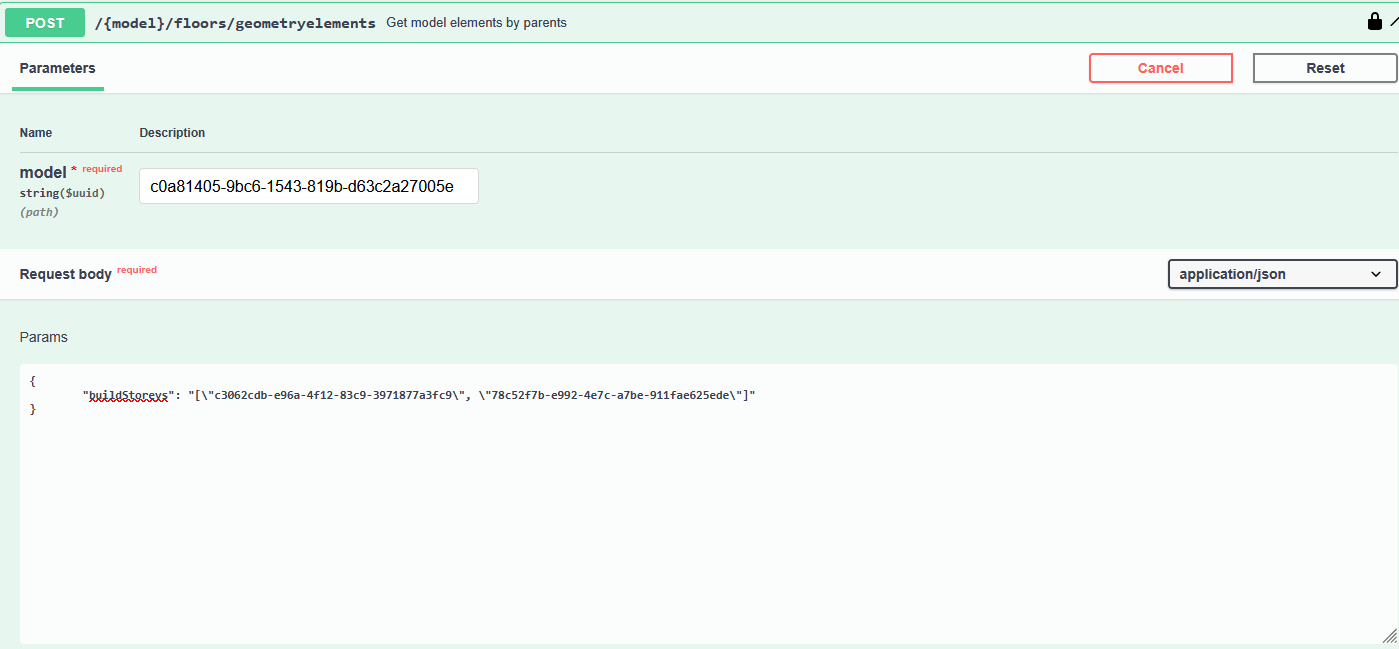Click inside the Params JSON text area
1399x649 pixels.
pyautogui.click(x=700, y=520)
